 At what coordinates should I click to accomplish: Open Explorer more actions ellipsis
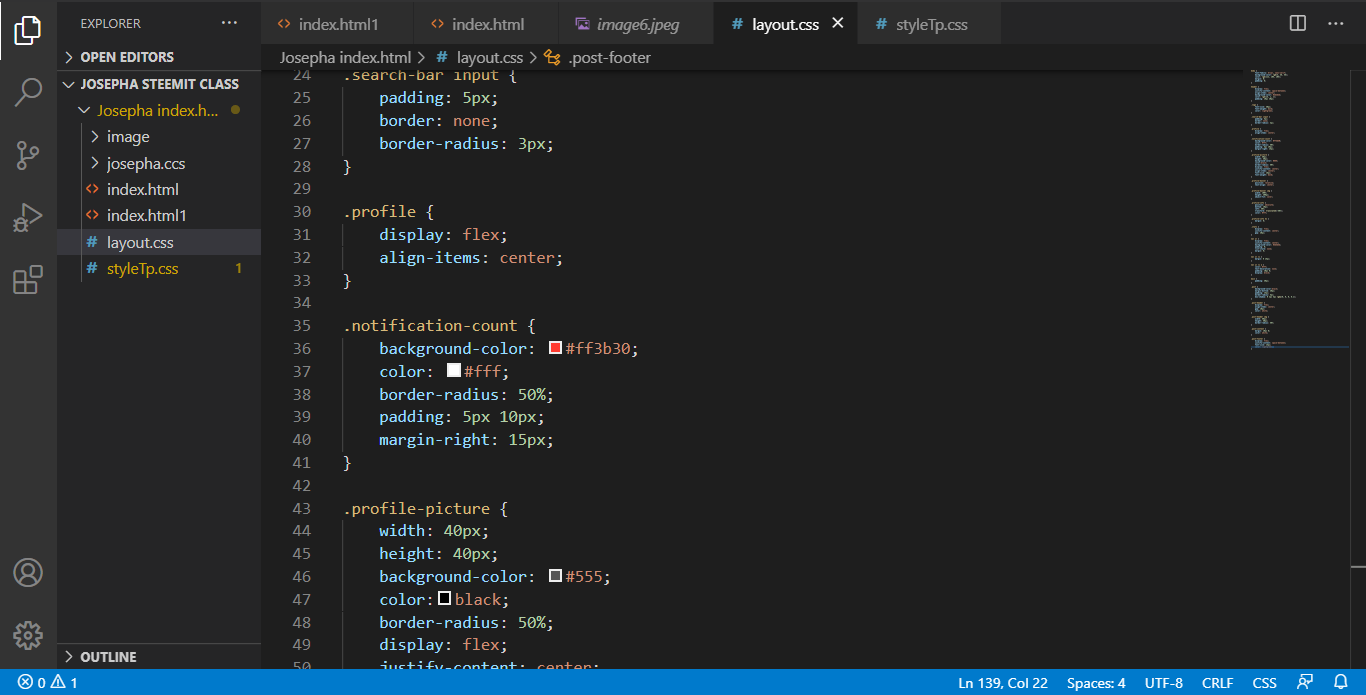(x=230, y=23)
